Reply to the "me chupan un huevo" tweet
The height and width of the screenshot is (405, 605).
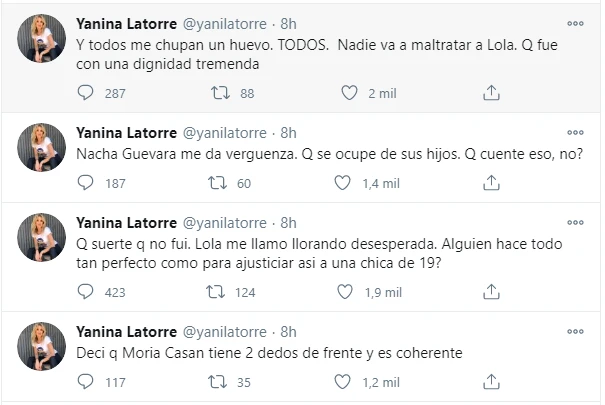pos(86,93)
